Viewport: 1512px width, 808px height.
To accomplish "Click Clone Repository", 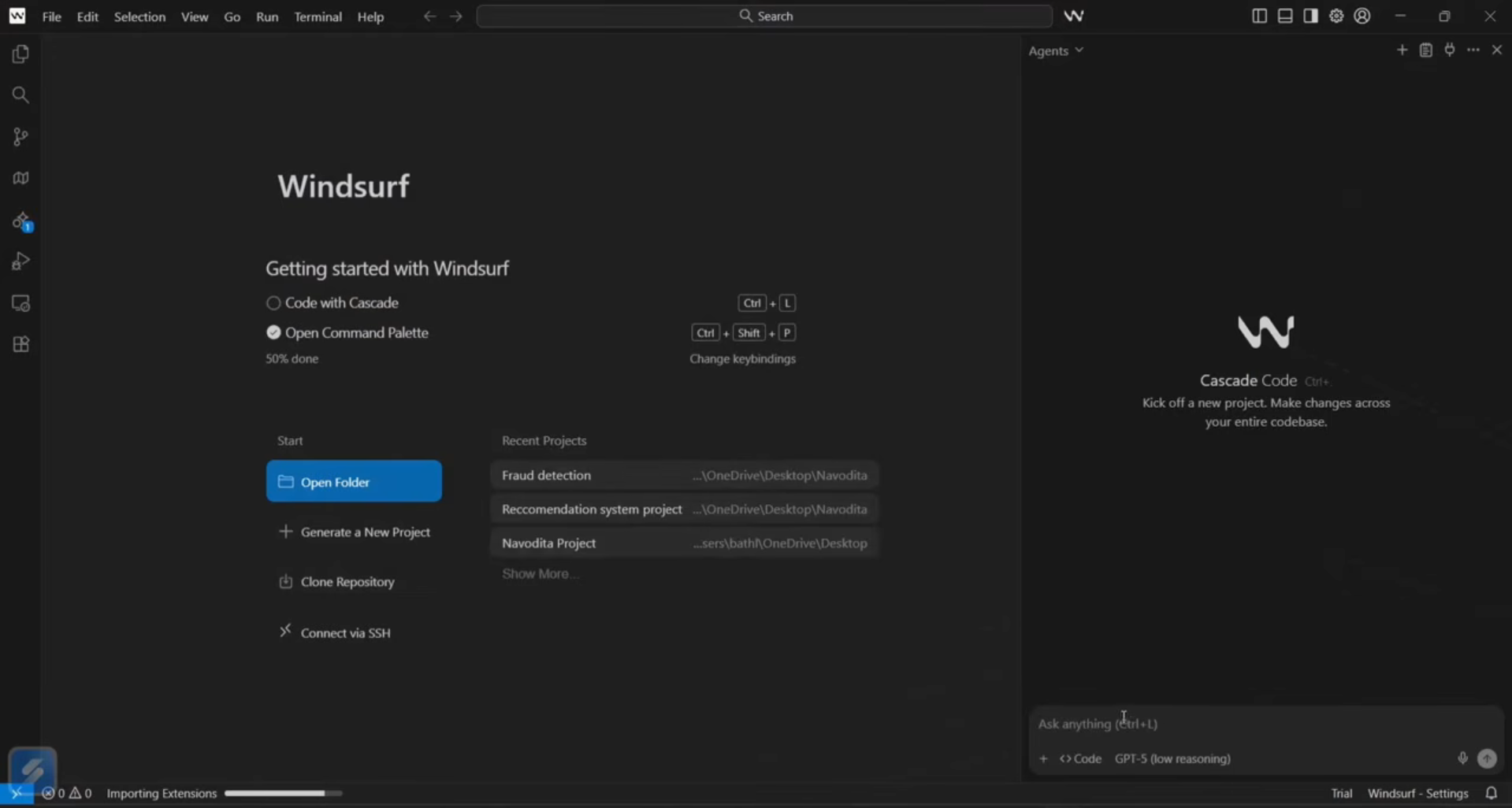I will coord(336,582).
